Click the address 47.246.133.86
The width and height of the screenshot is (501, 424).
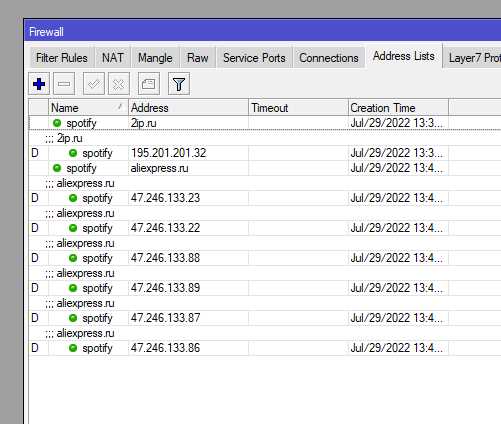pos(165,348)
